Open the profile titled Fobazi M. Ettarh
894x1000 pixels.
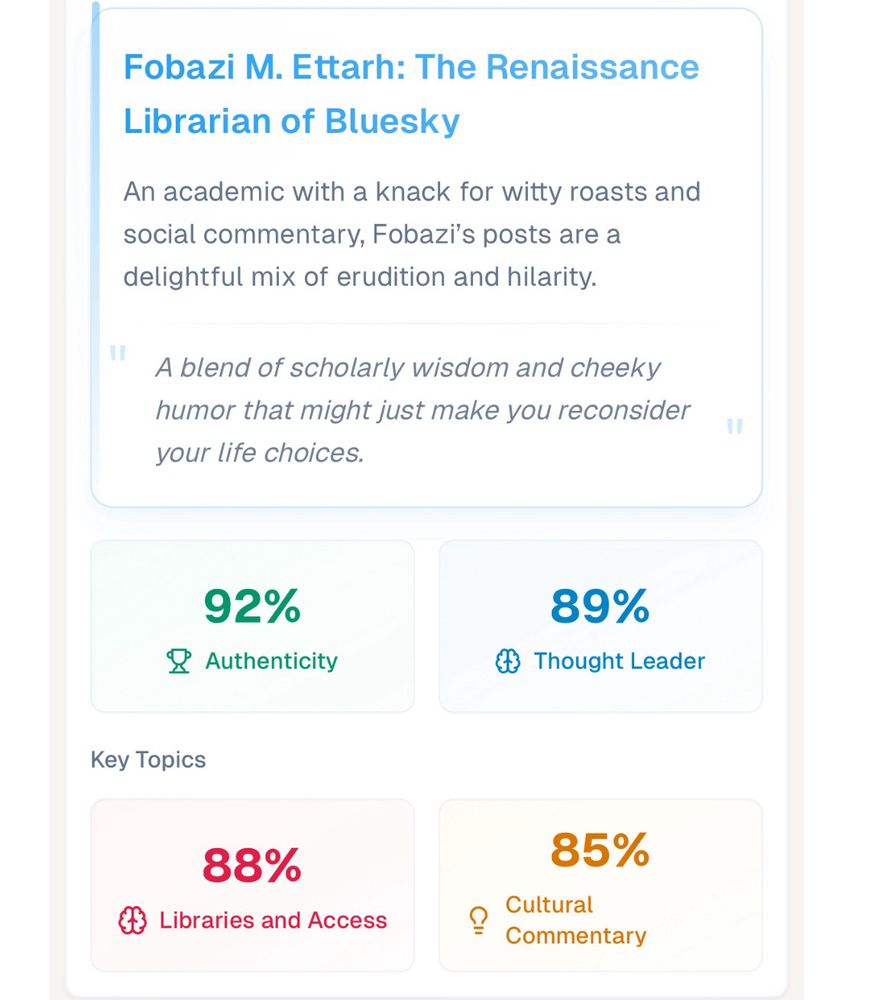[410, 94]
